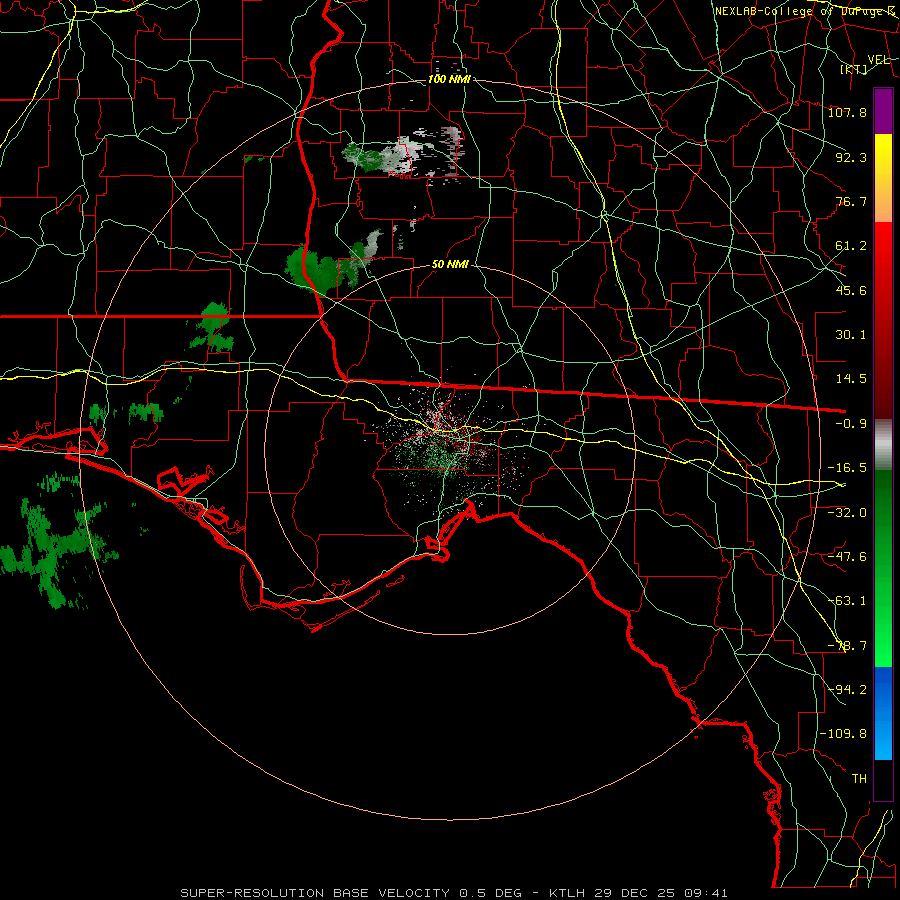
Task: Click the "VEL" legend heading
Action: coord(878,60)
